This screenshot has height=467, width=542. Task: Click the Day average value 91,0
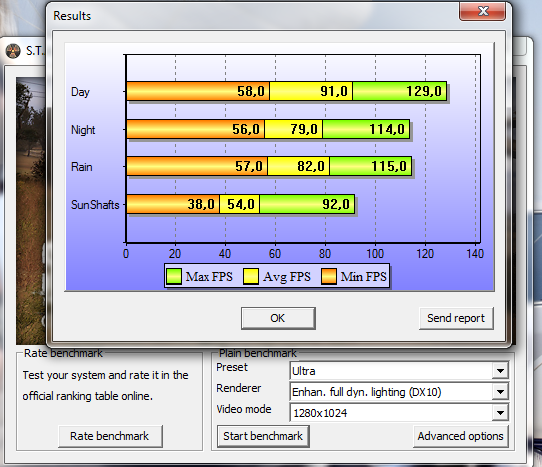[x=334, y=91]
